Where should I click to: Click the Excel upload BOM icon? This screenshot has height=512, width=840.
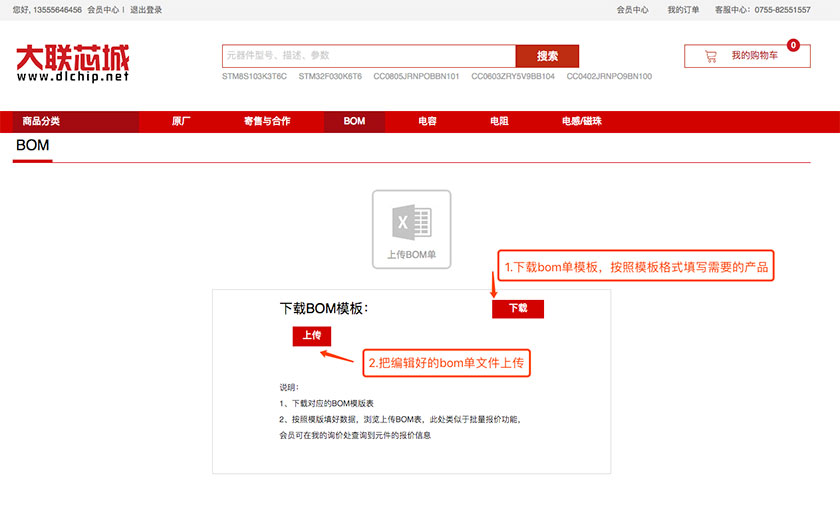coord(411,229)
